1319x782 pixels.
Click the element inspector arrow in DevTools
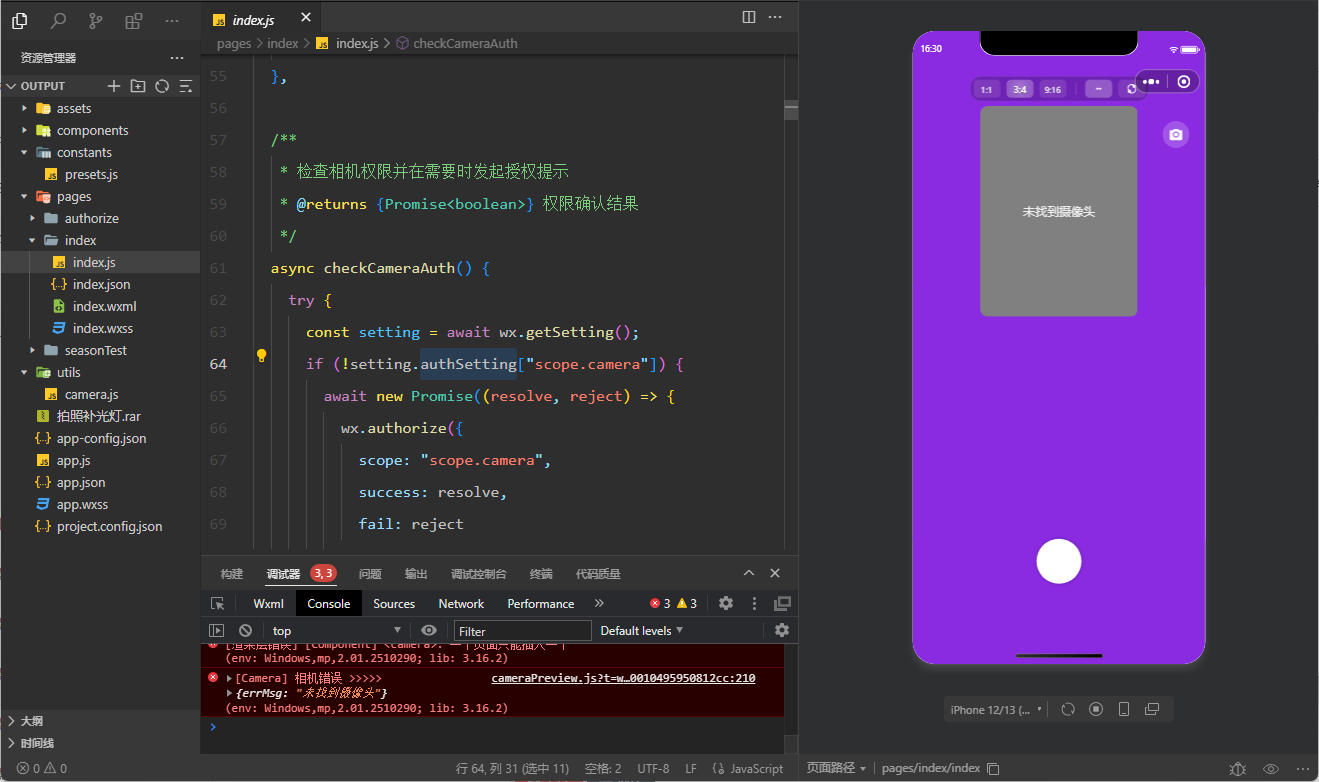[217, 603]
